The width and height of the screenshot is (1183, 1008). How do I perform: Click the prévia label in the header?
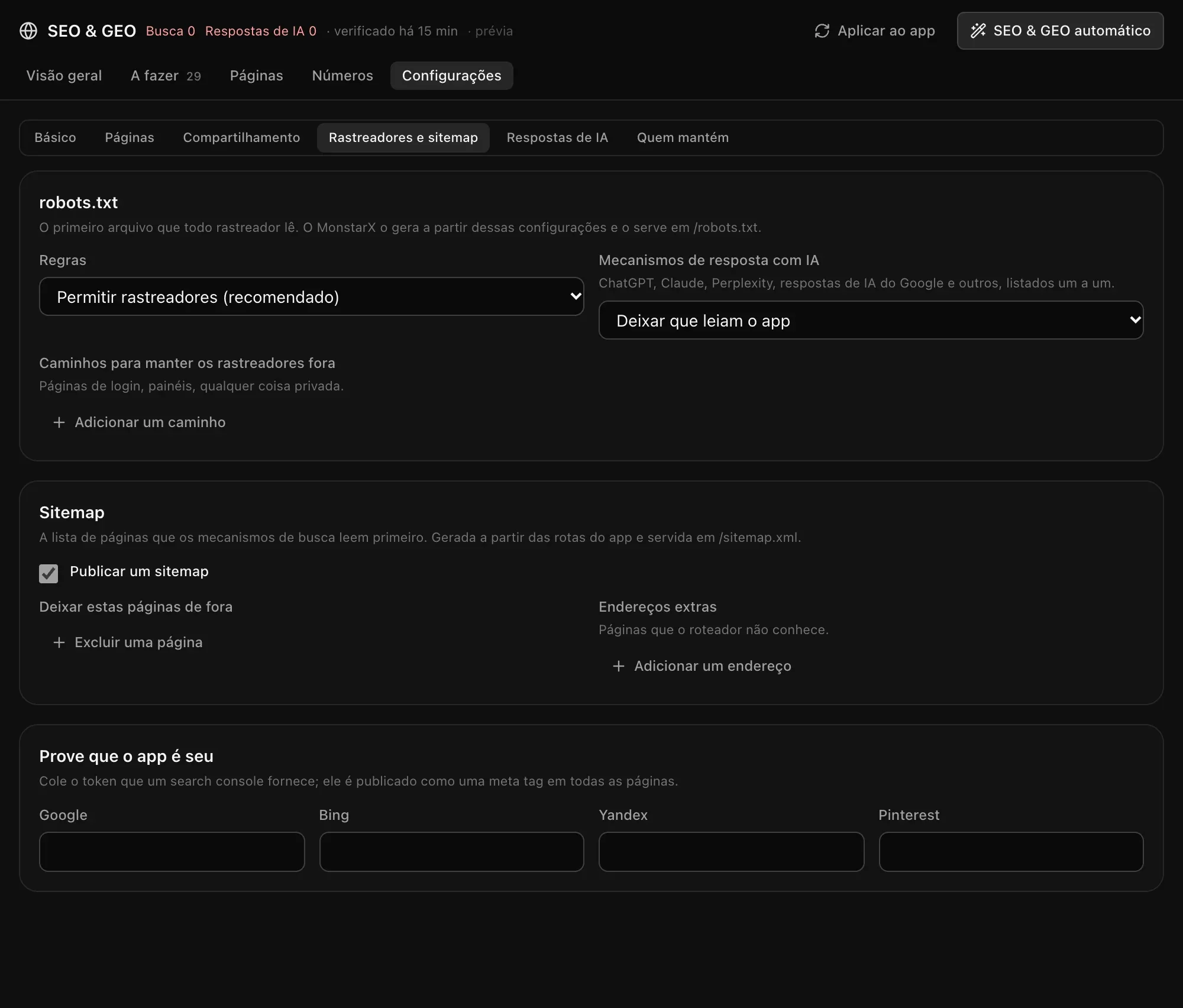pyautogui.click(x=494, y=31)
